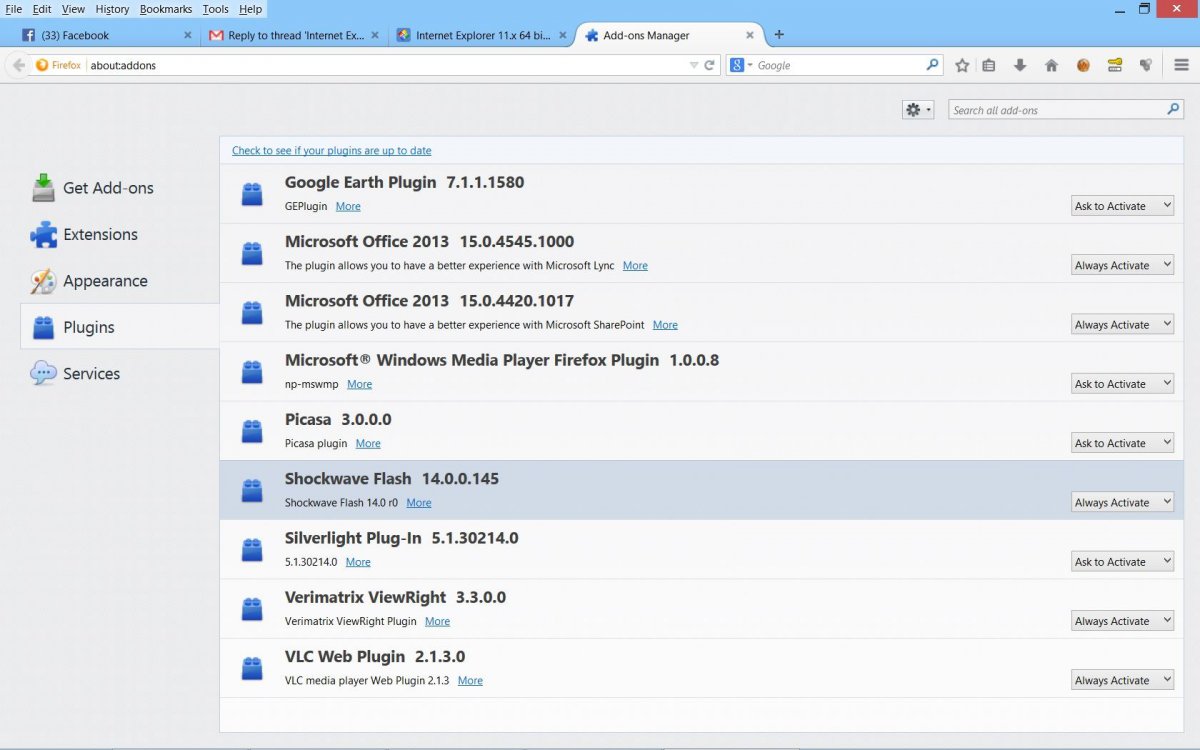1200x750 pixels.
Task: Open activation dropdown for Microsoft SharePoint plugin
Action: click(1122, 324)
